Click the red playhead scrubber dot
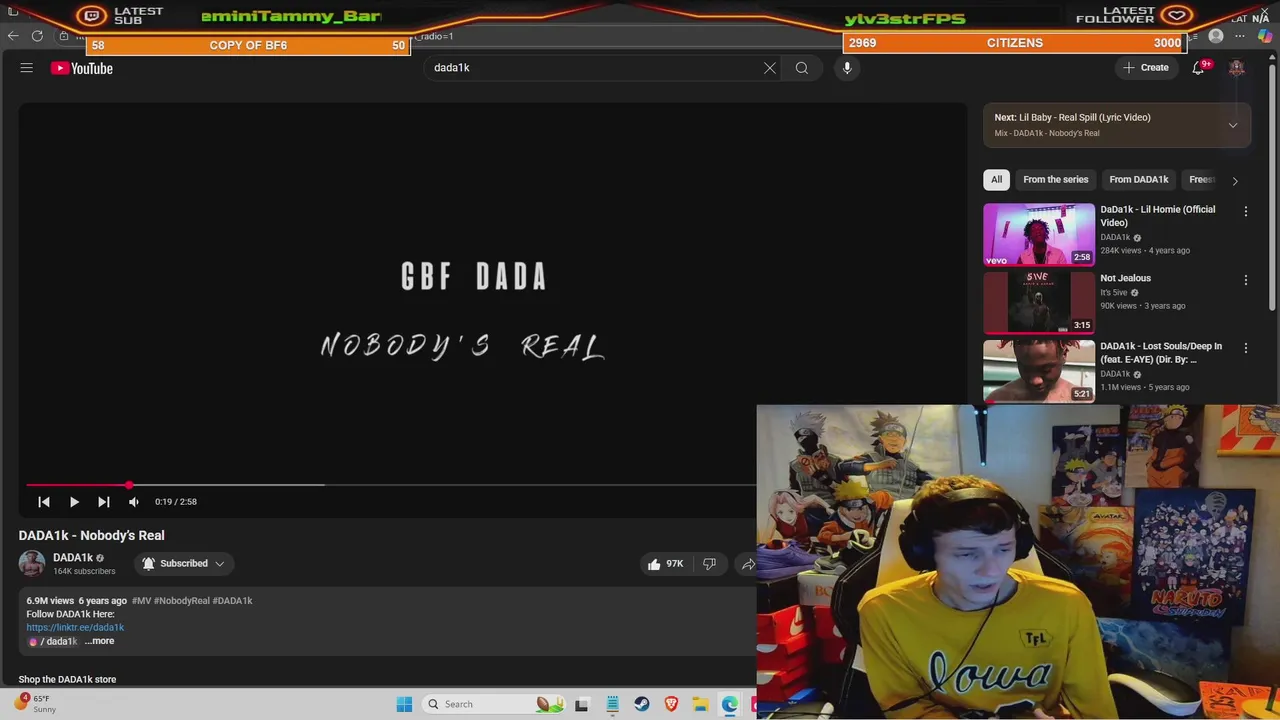 129,485
